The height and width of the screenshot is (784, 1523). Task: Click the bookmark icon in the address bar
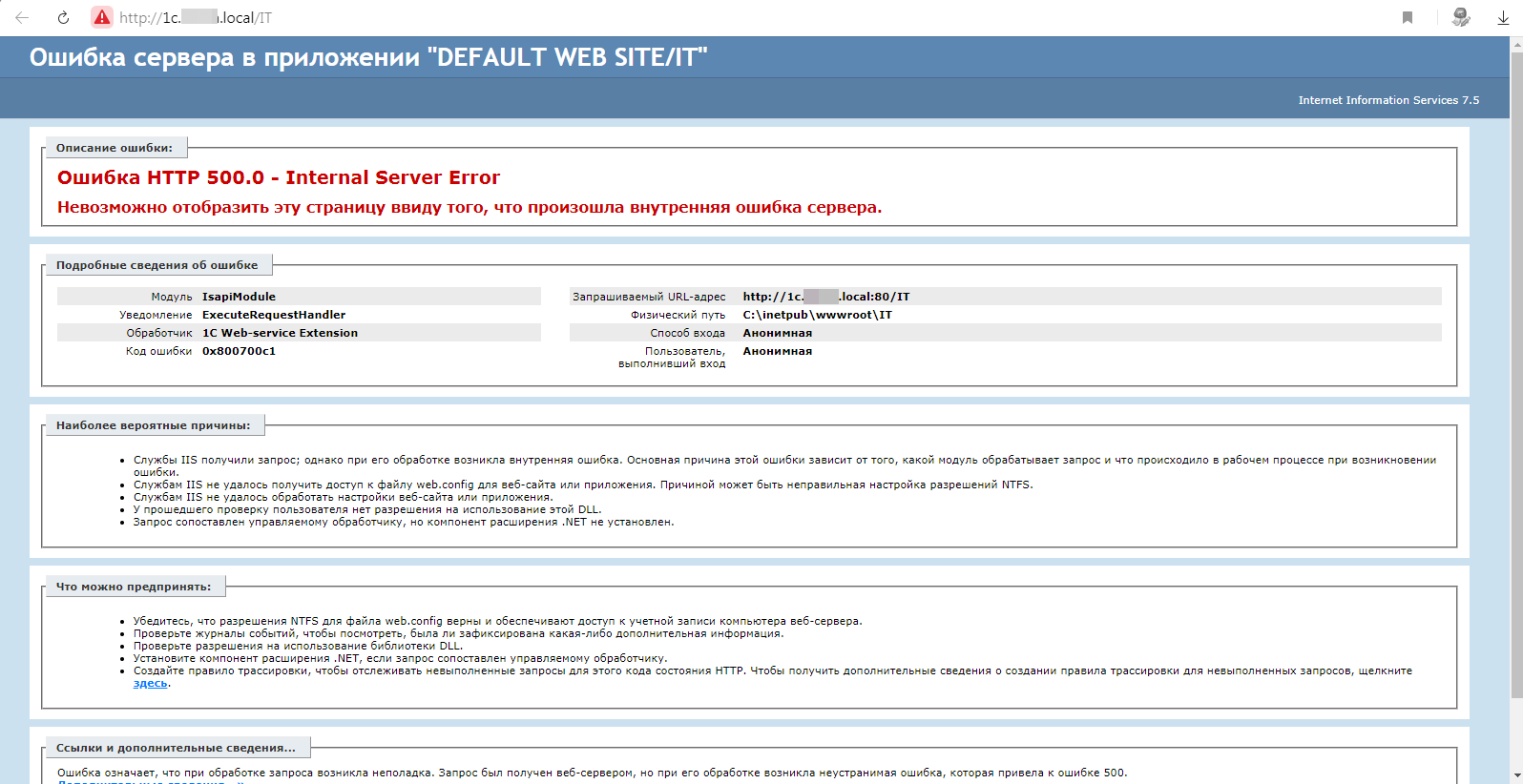coord(1407,17)
